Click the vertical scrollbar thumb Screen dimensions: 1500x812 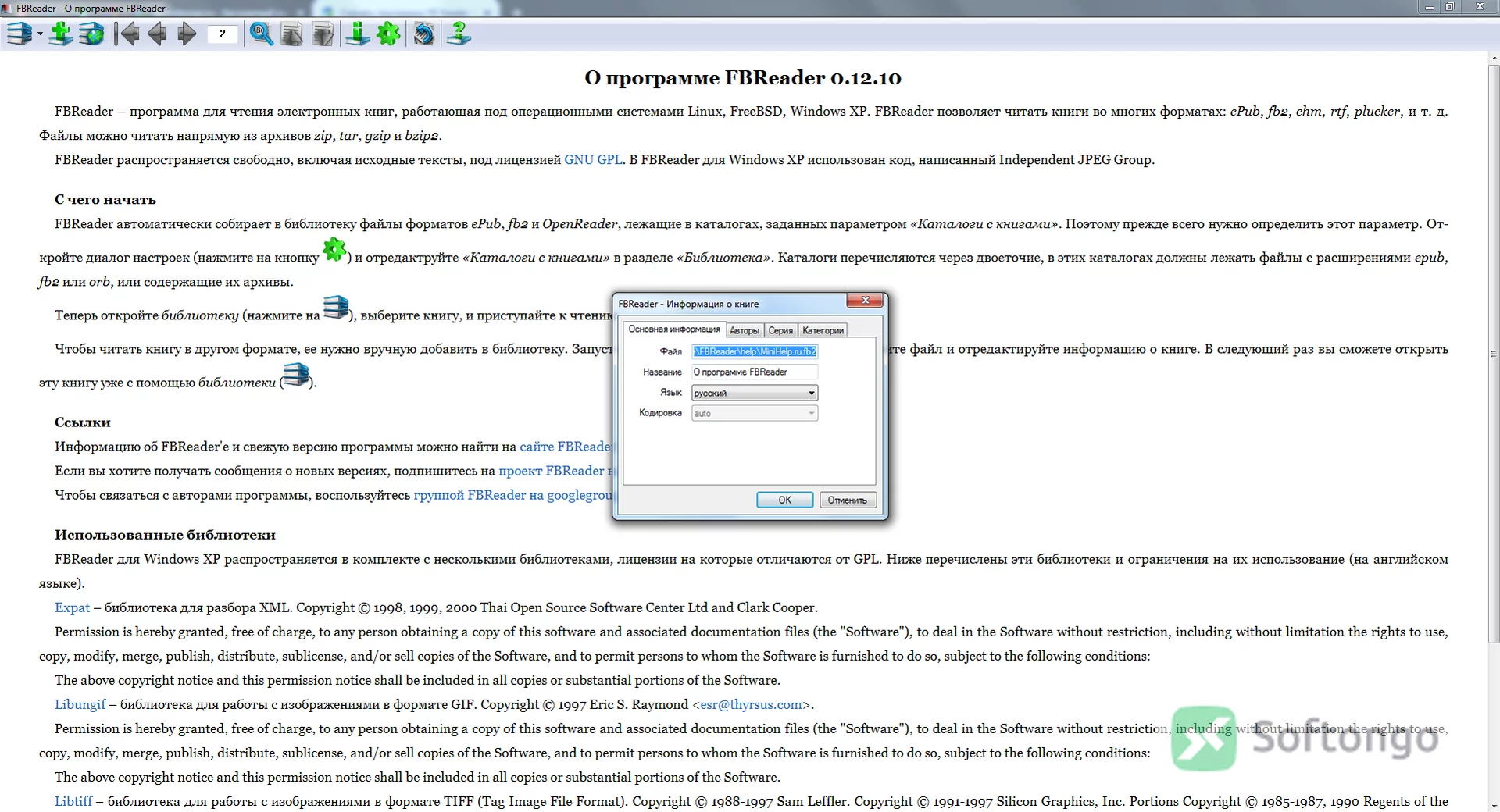click(x=1494, y=354)
